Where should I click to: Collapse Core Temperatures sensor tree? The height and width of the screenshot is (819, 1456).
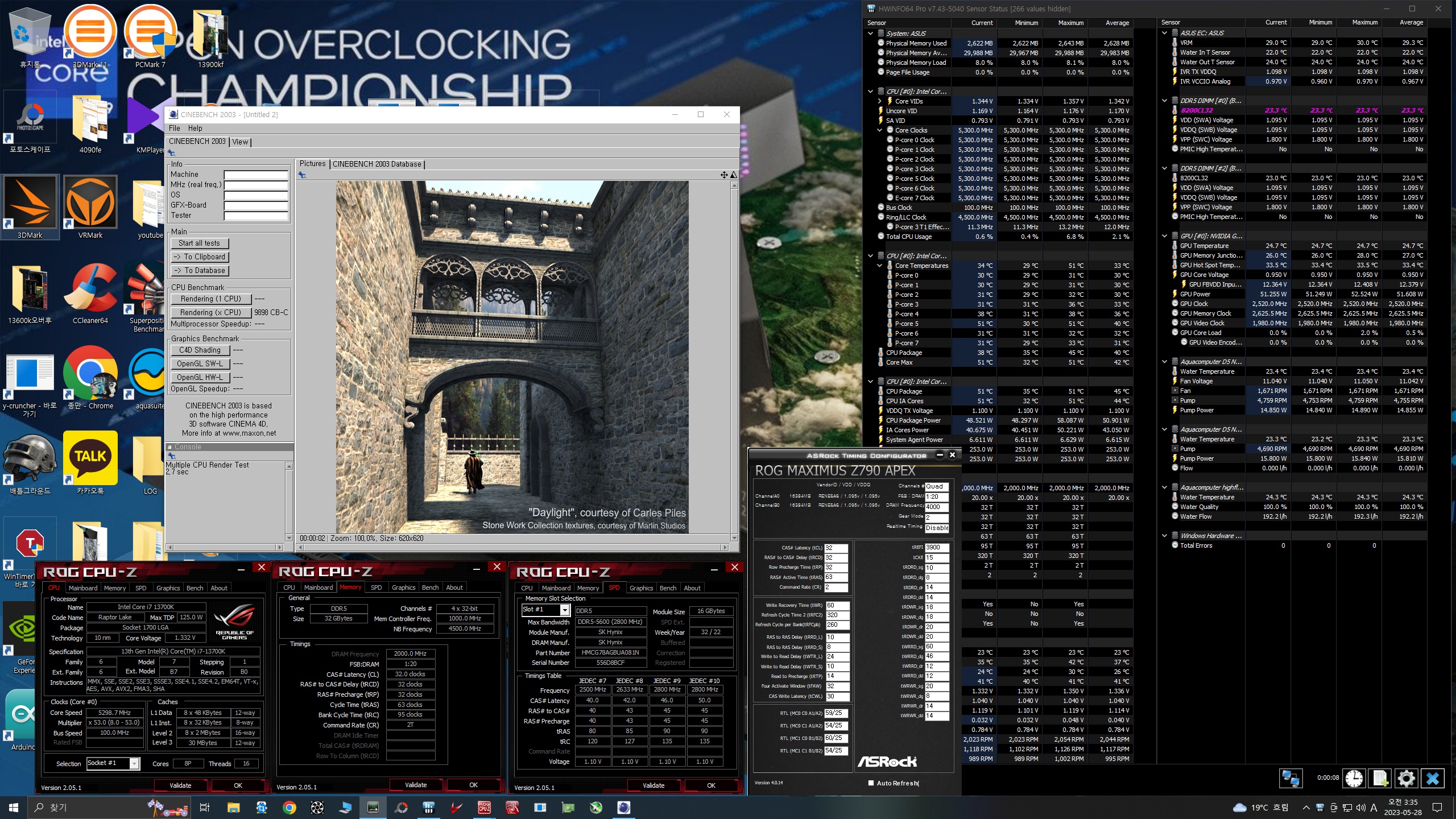pyautogui.click(x=880, y=266)
